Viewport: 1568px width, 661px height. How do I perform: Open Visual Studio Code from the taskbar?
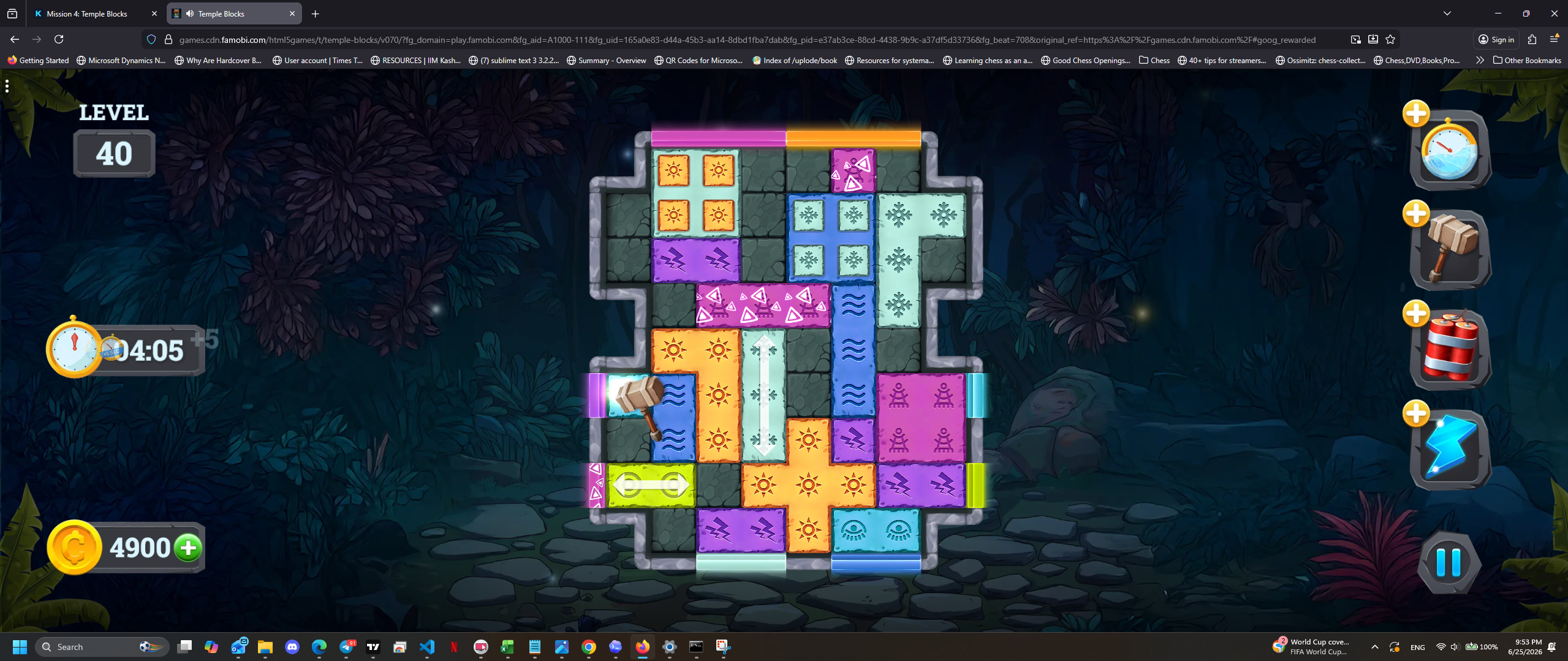(427, 646)
